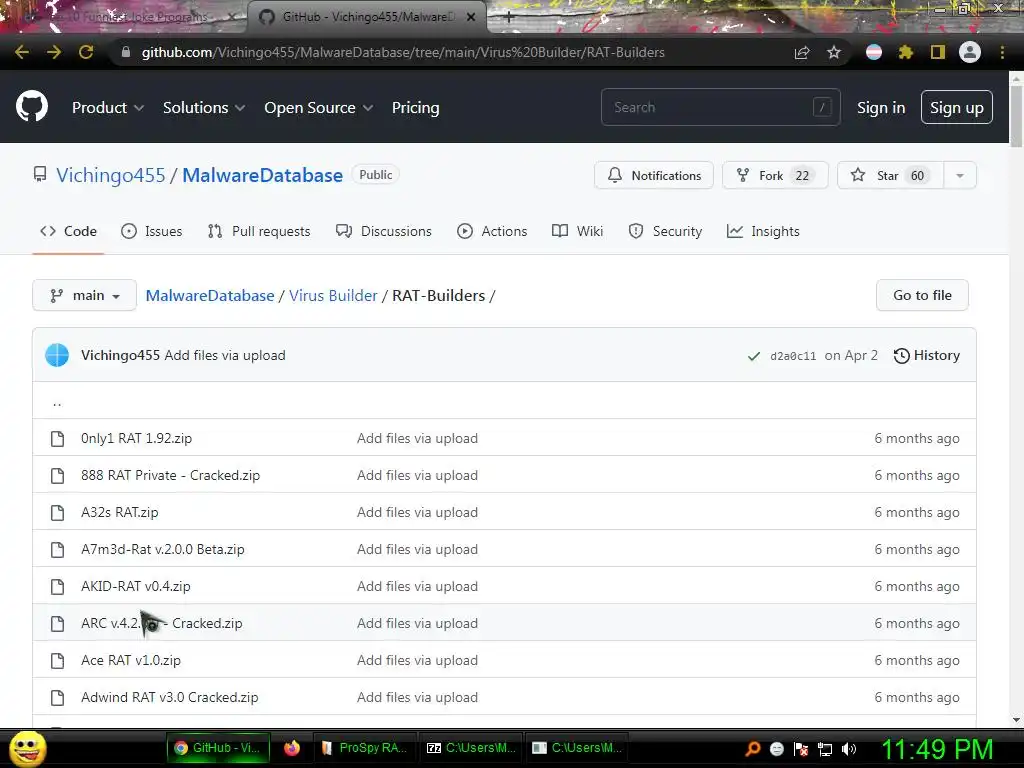Image resolution: width=1024 pixels, height=768 pixels.
Task: Open the Wiki tab
Action: click(577, 231)
